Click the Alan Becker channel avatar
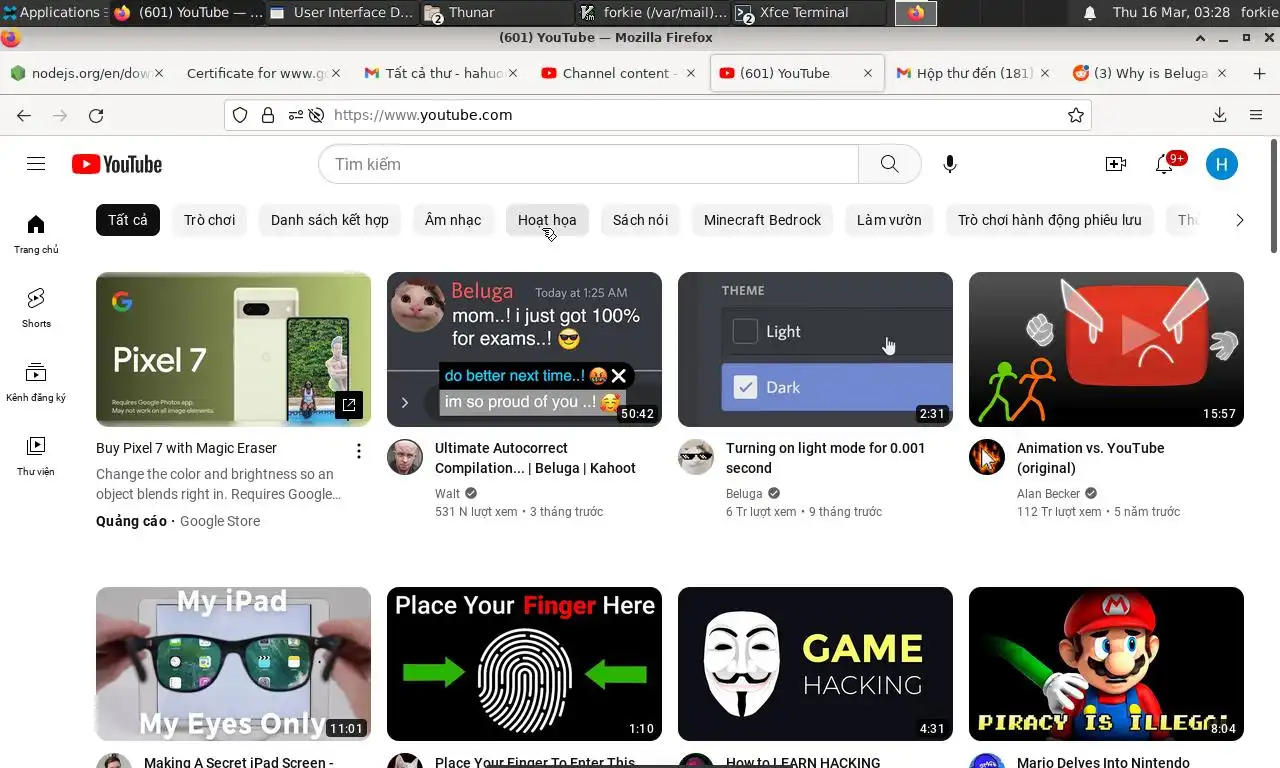 pyautogui.click(x=987, y=457)
